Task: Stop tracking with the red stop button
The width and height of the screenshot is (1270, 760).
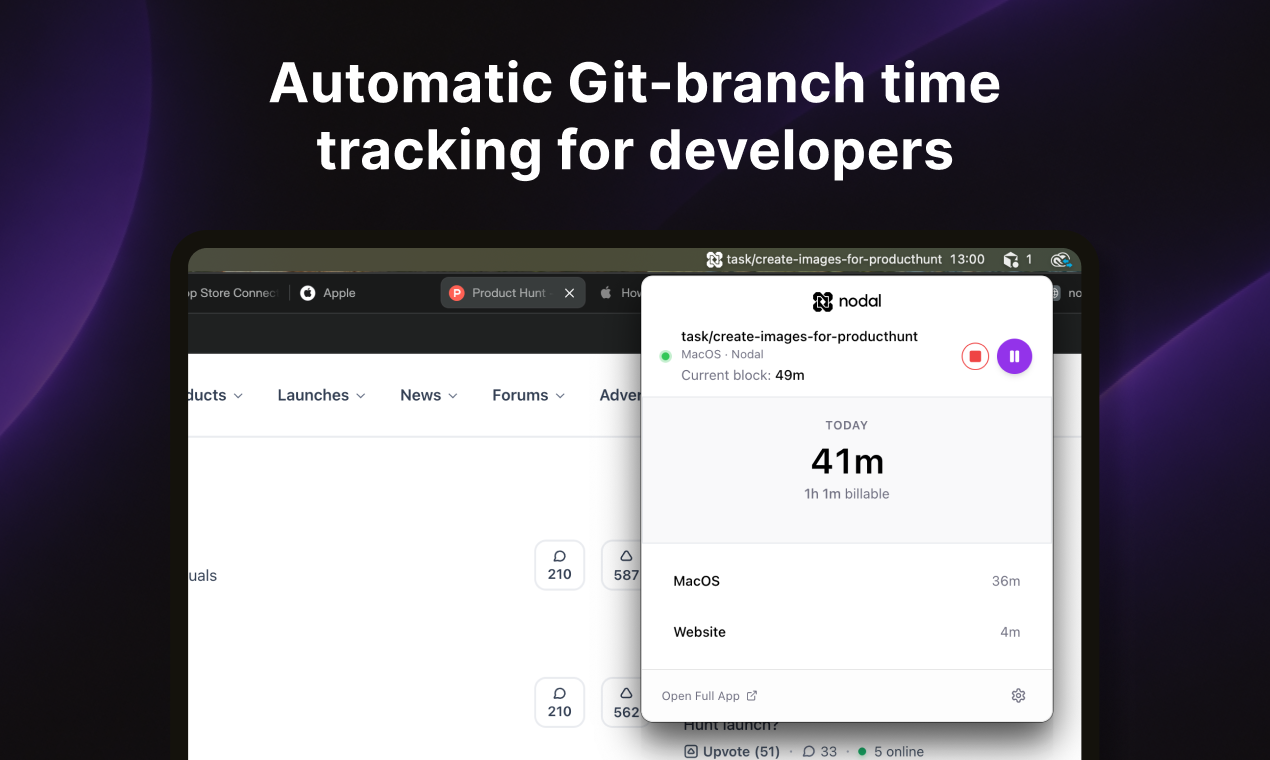Action: (x=975, y=356)
